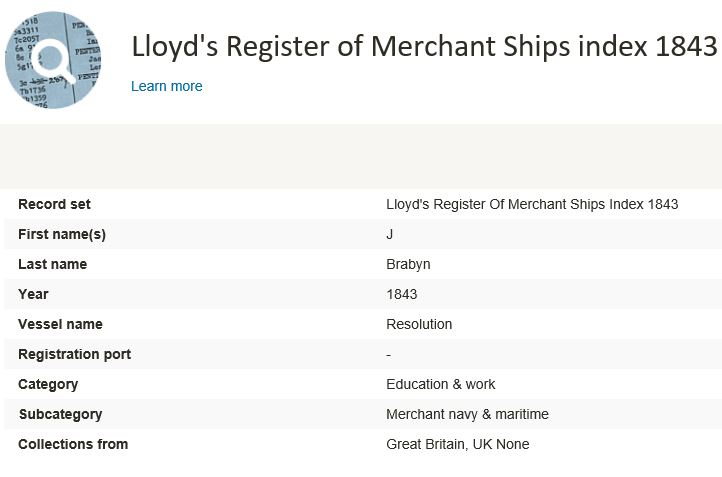
Task: Click the Lloyd's Register 1843 page title
Action: click(424, 46)
